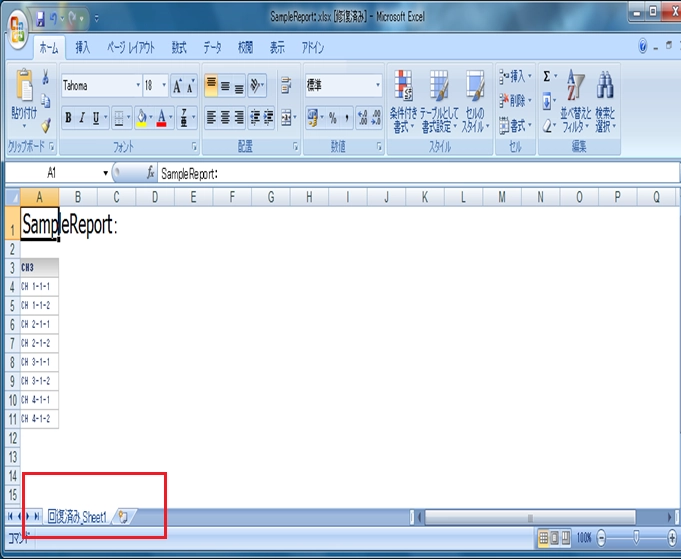The image size is (681, 559).
Task: Increase font size with large A
Action: [177, 86]
